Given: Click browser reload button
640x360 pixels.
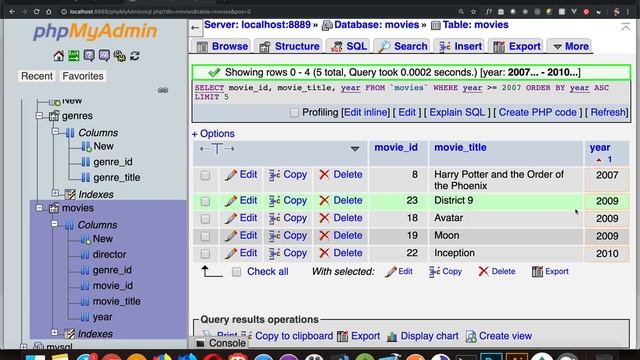Looking at the screenshot, I should [36, 12].
